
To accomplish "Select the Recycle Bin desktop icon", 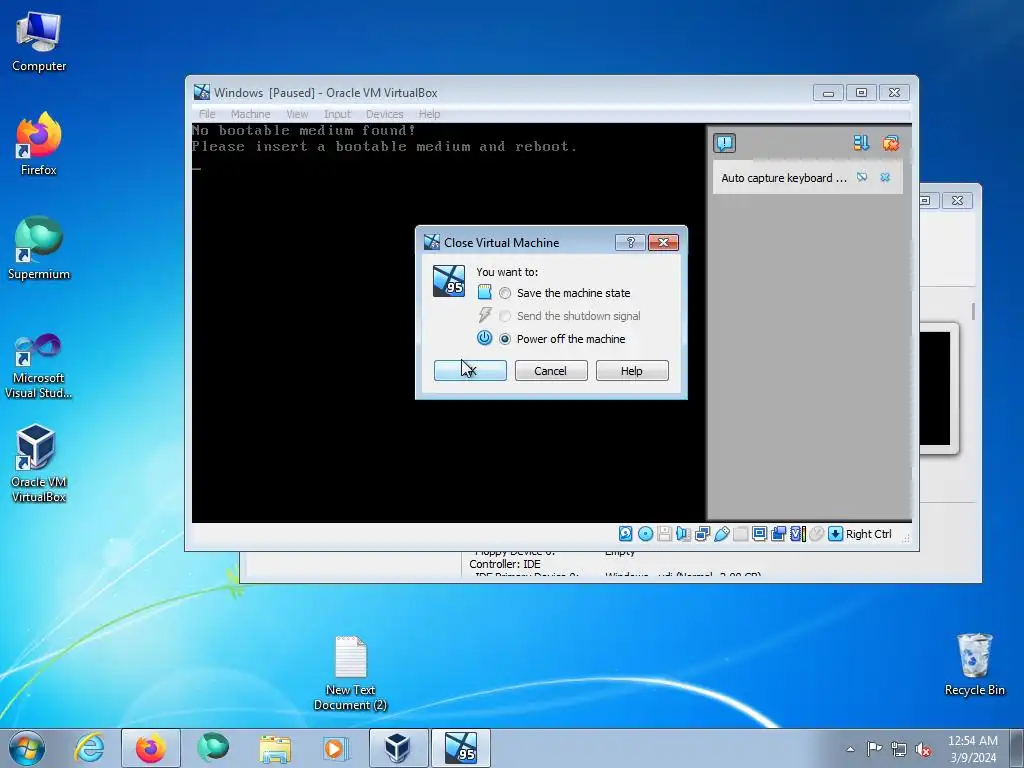I will (974, 665).
